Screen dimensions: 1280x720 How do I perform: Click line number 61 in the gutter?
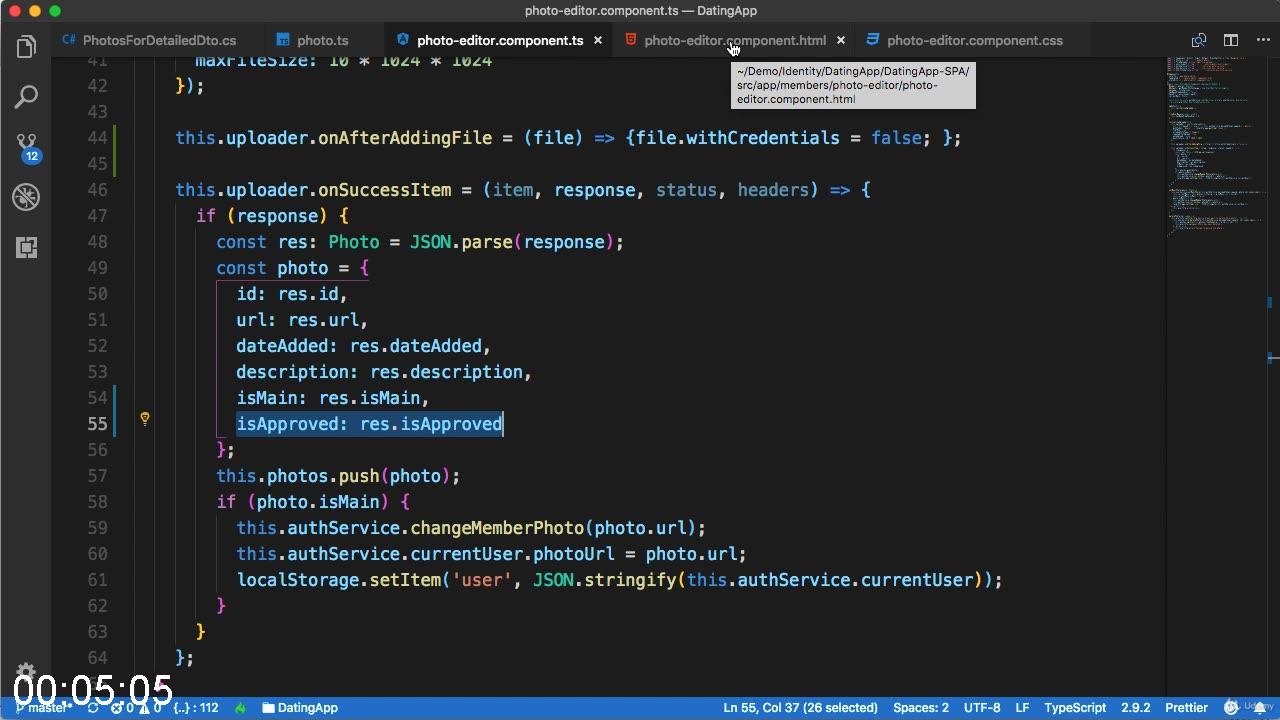point(97,580)
